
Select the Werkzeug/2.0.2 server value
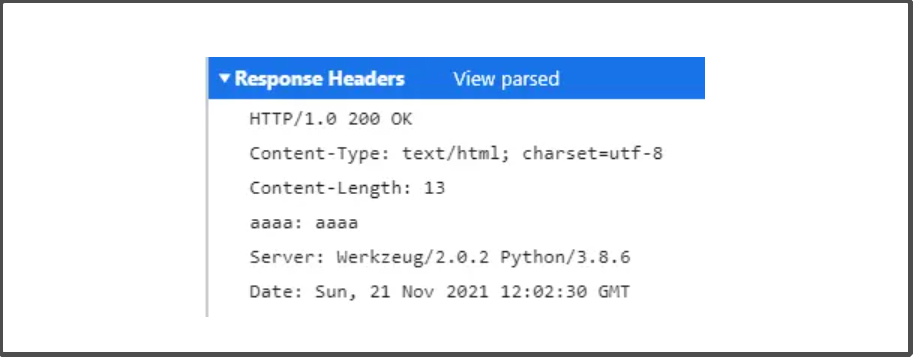(x=413, y=257)
